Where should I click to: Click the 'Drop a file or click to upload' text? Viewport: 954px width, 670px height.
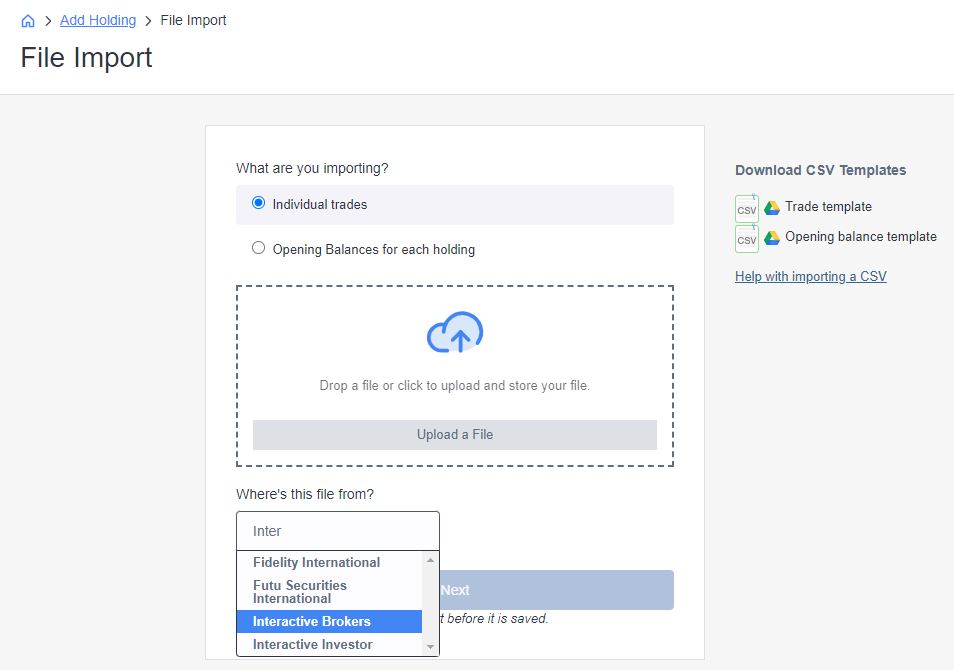(454, 385)
